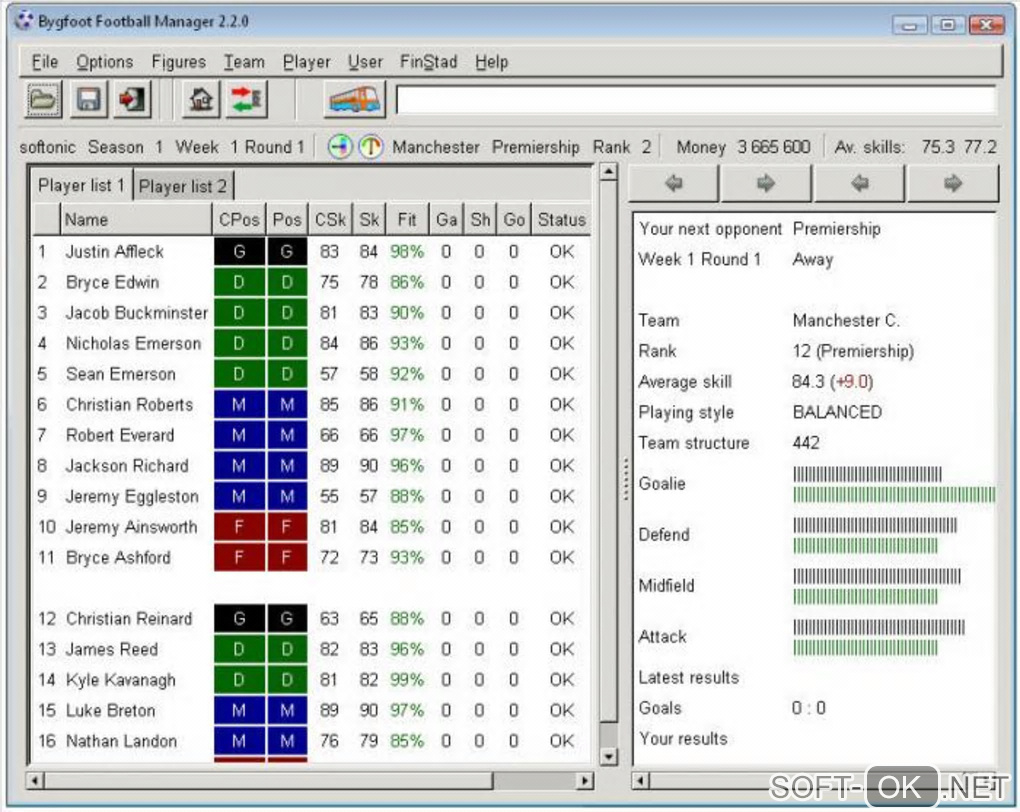Open the File menu
This screenshot has width=1020, height=812.
45,62
